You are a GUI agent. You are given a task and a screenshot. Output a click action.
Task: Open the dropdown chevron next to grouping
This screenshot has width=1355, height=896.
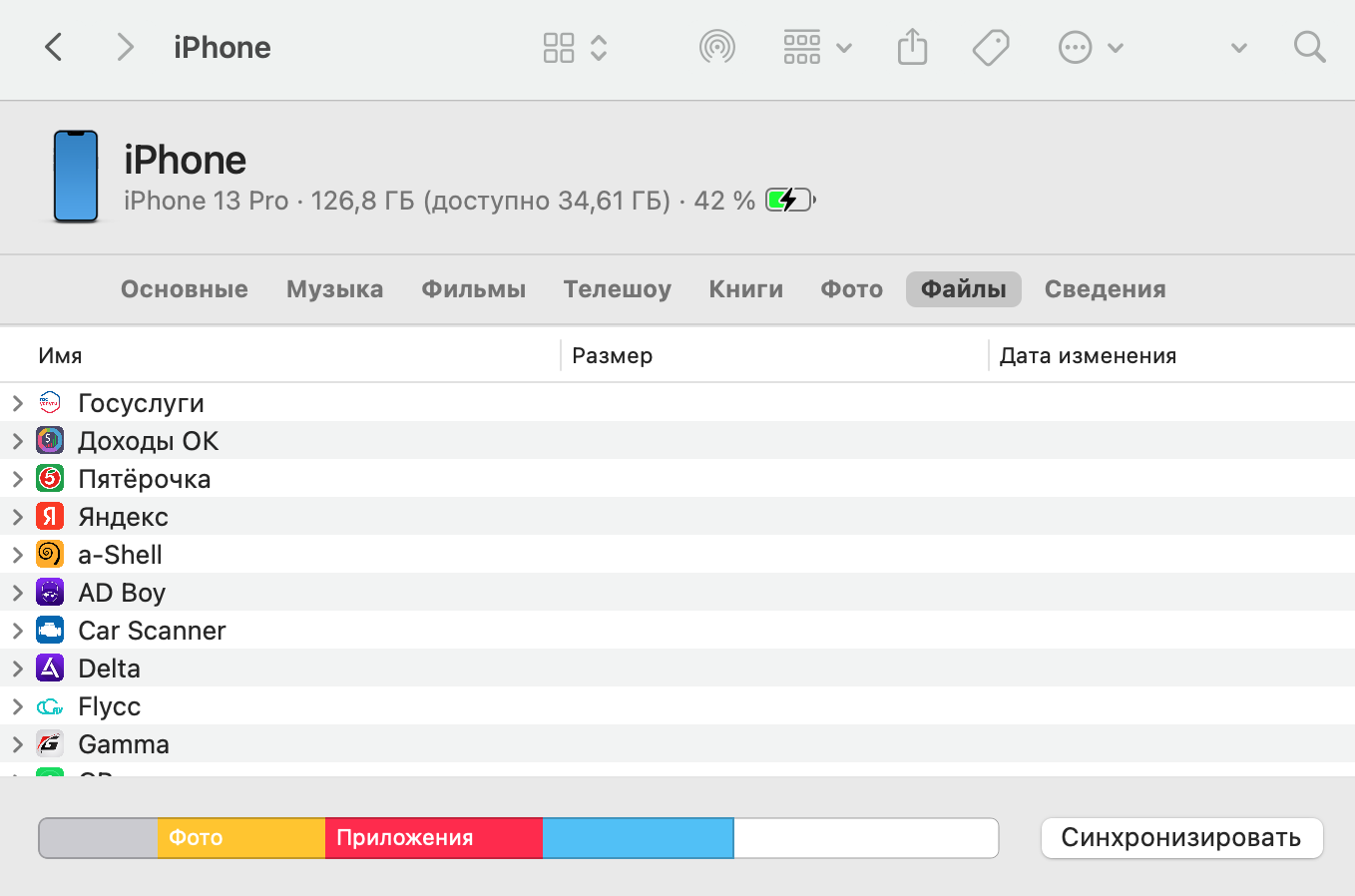click(844, 48)
